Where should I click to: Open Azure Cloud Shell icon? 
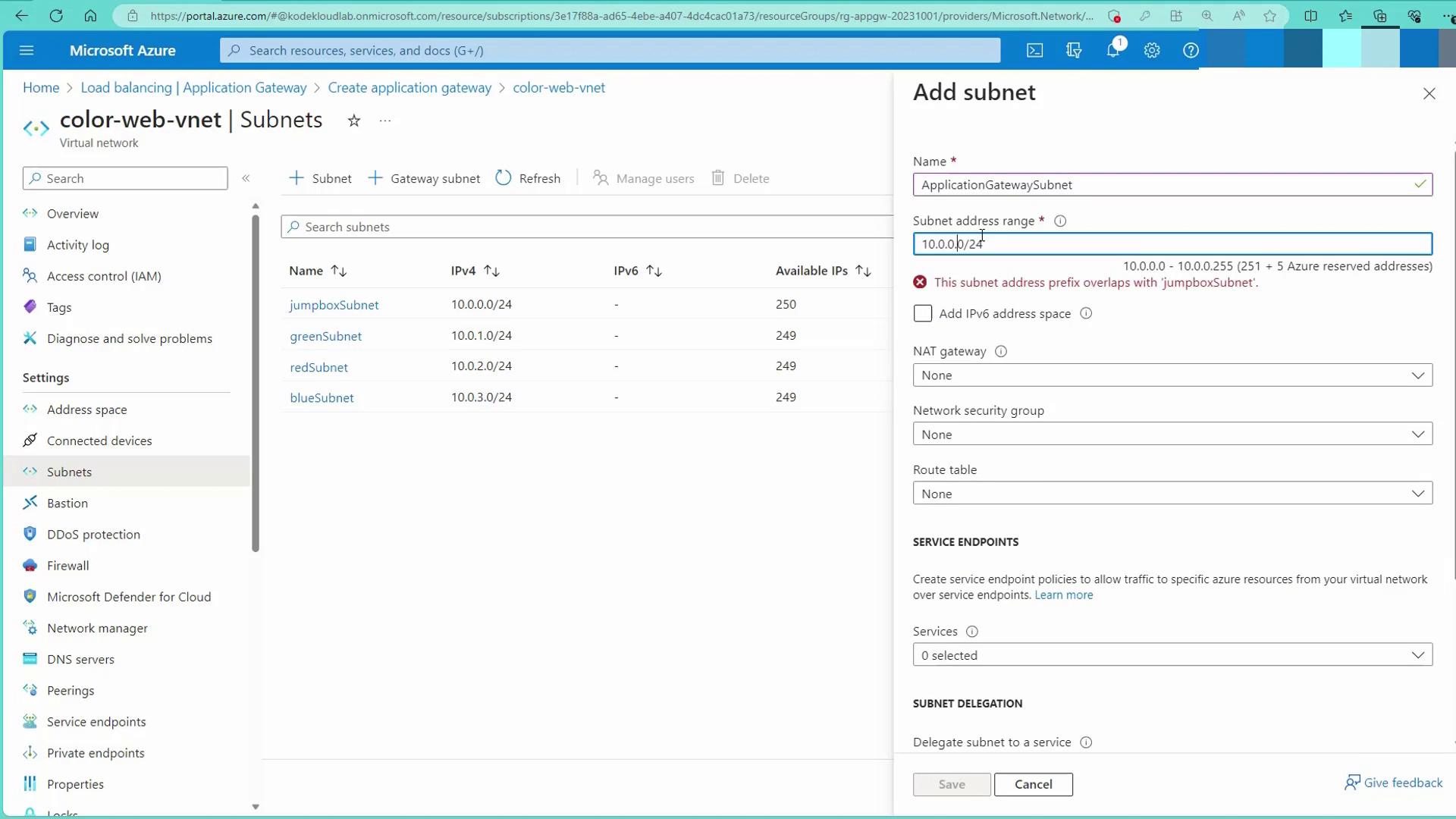tap(1034, 51)
